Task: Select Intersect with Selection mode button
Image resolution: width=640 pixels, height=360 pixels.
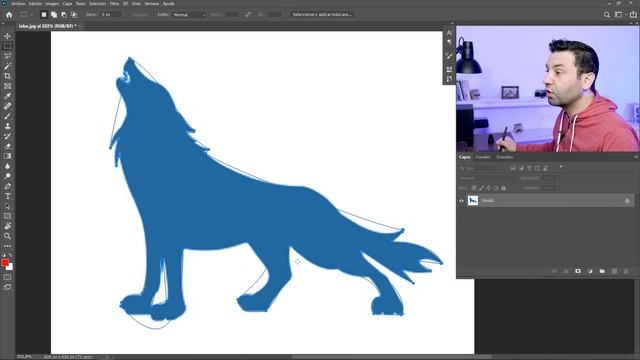Action: [x=74, y=15]
